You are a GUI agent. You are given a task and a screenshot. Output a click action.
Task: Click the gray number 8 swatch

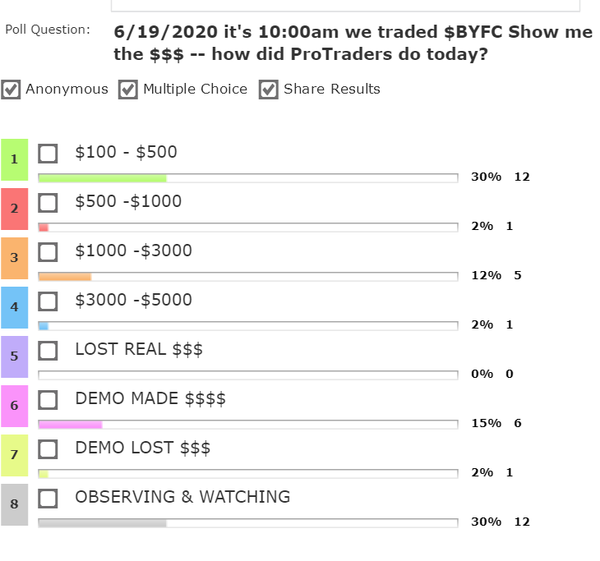click(14, 504)
